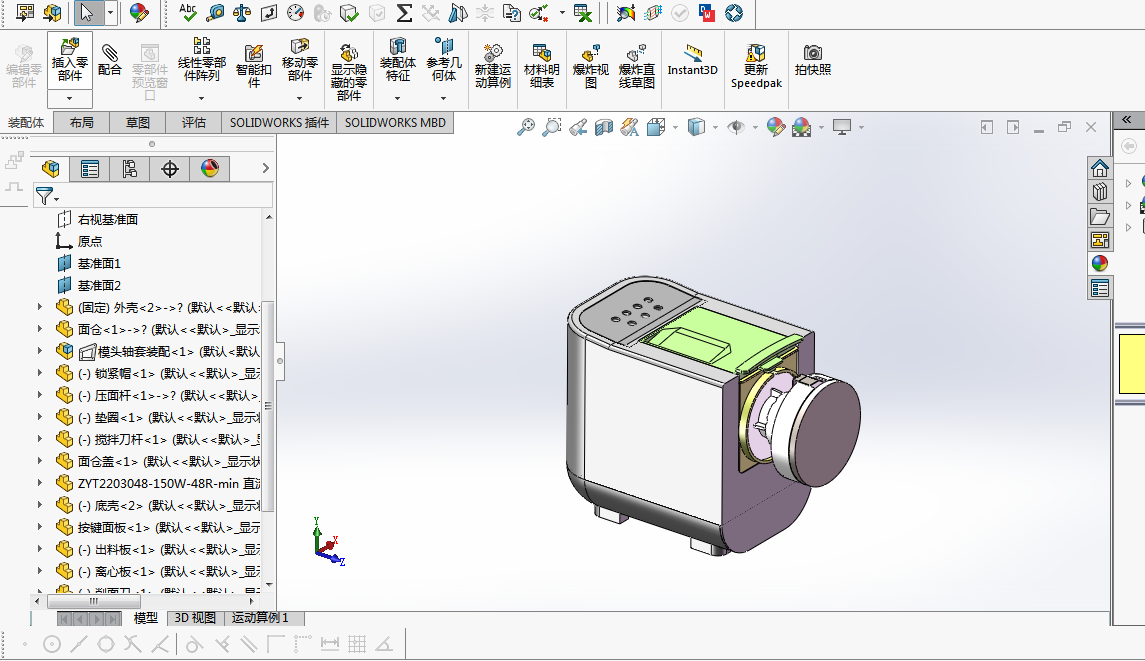Switch to the 3D 视图 bottom tab

[195, 618]
